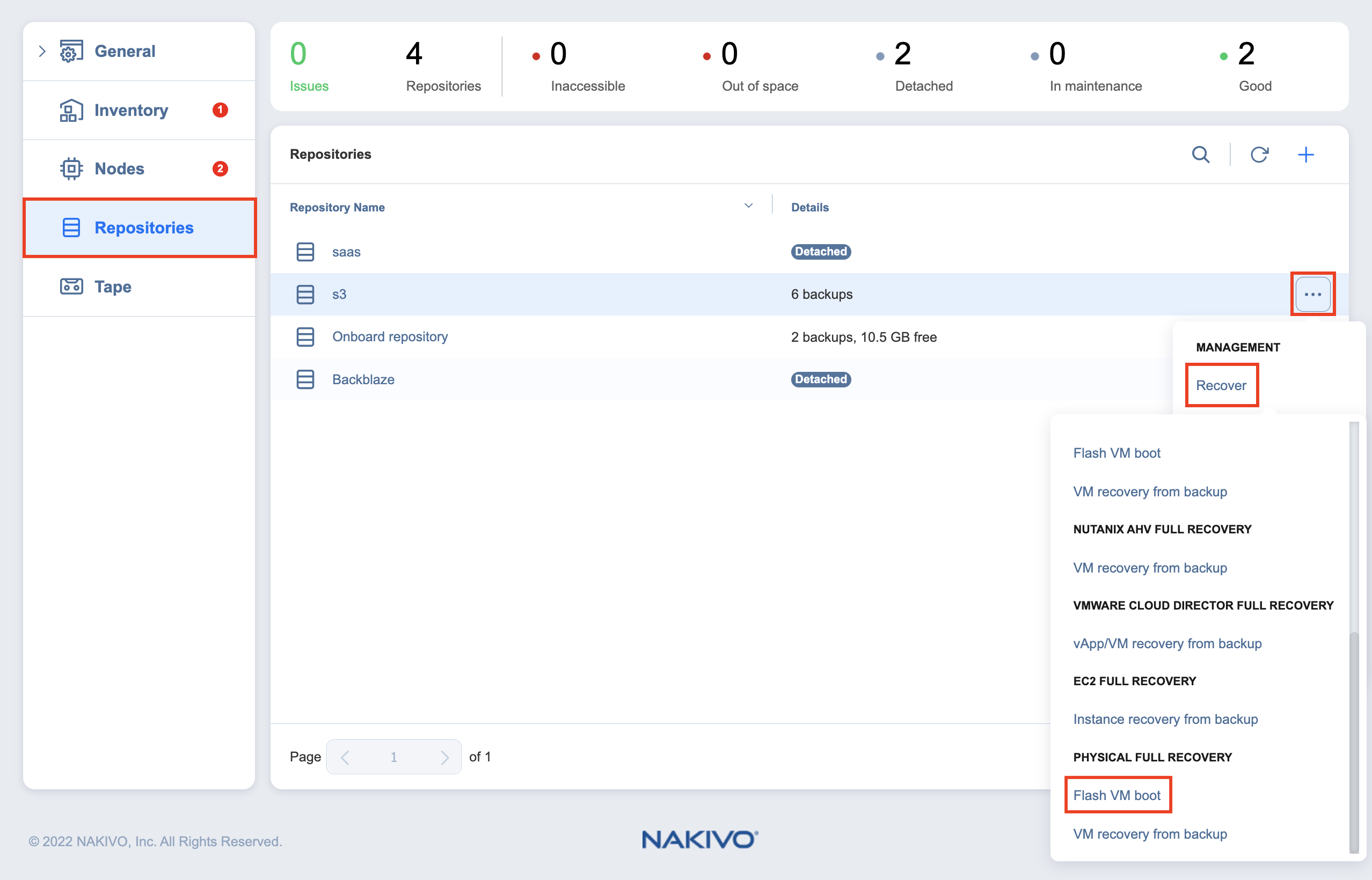Click the Repositories total count

click(443, 67)
